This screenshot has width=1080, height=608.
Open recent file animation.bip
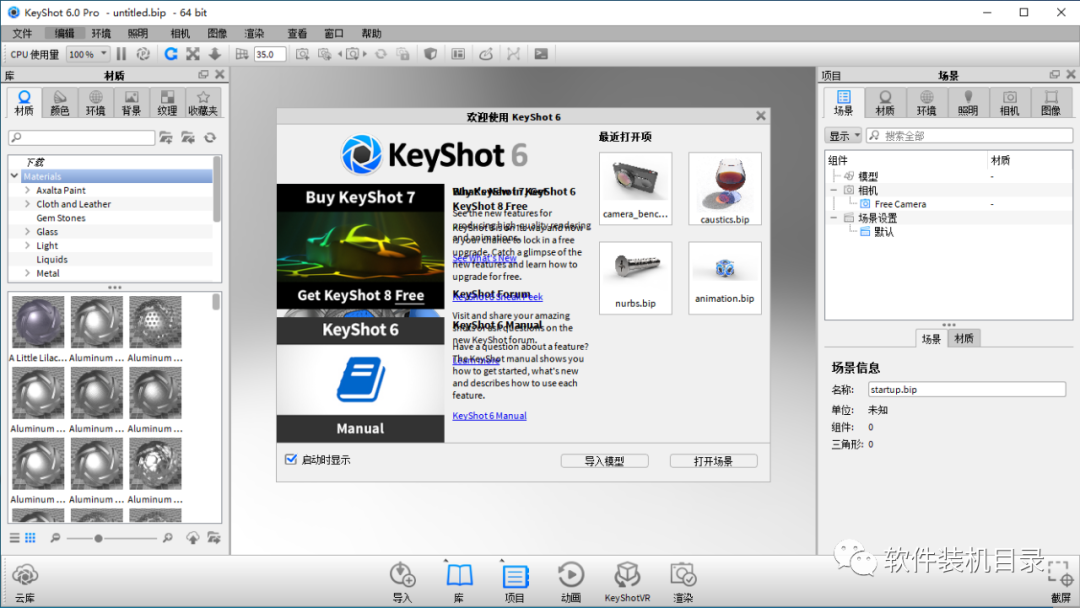pyautogui.click(x=725, y=277)
